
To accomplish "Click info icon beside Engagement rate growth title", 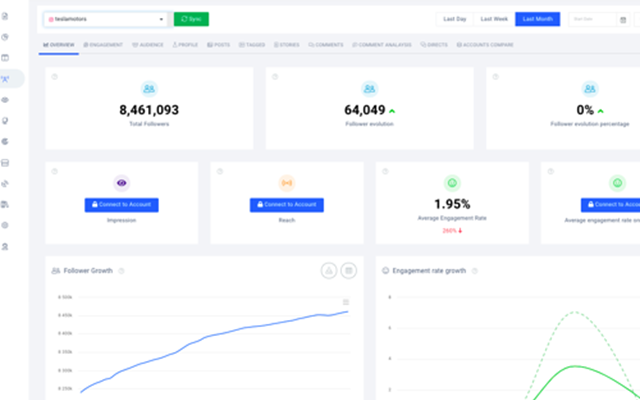I will tap(475, 271).
